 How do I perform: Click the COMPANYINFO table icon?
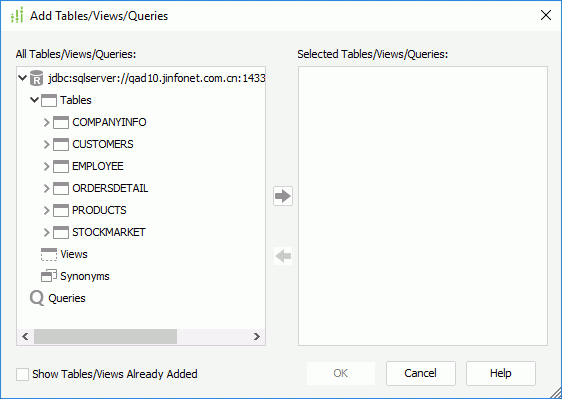(x=61, y=122)
